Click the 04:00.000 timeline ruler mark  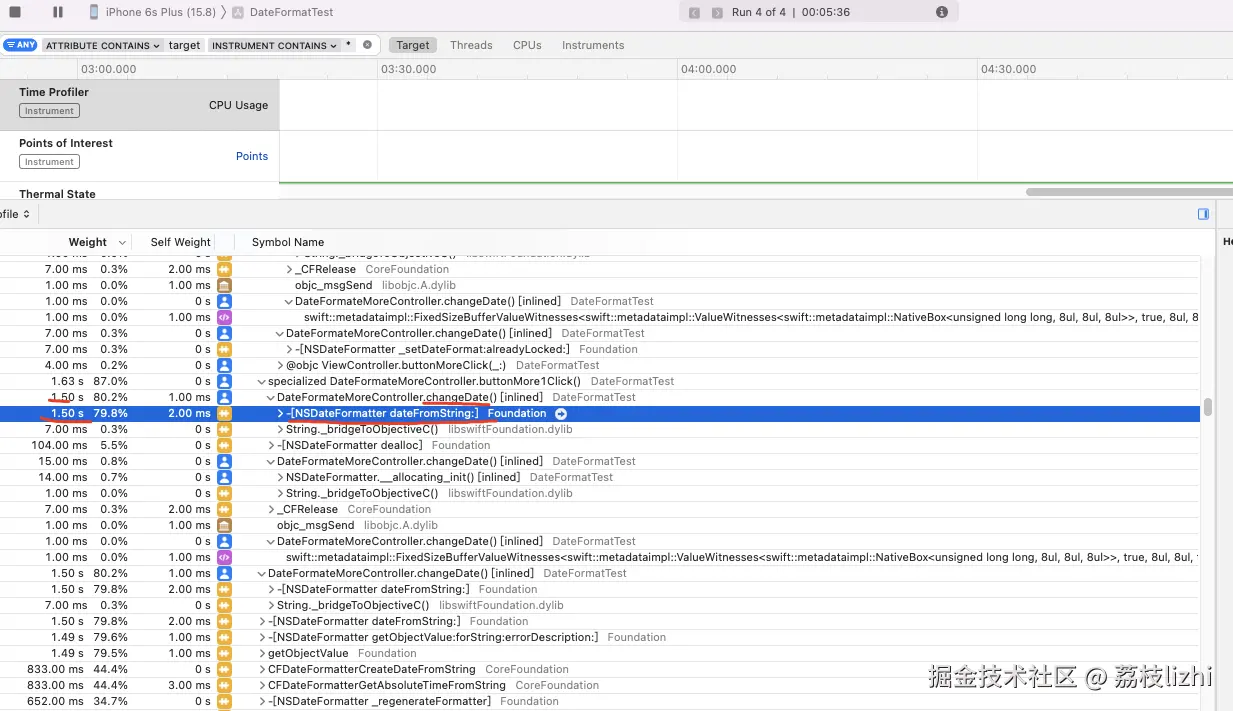708,69
